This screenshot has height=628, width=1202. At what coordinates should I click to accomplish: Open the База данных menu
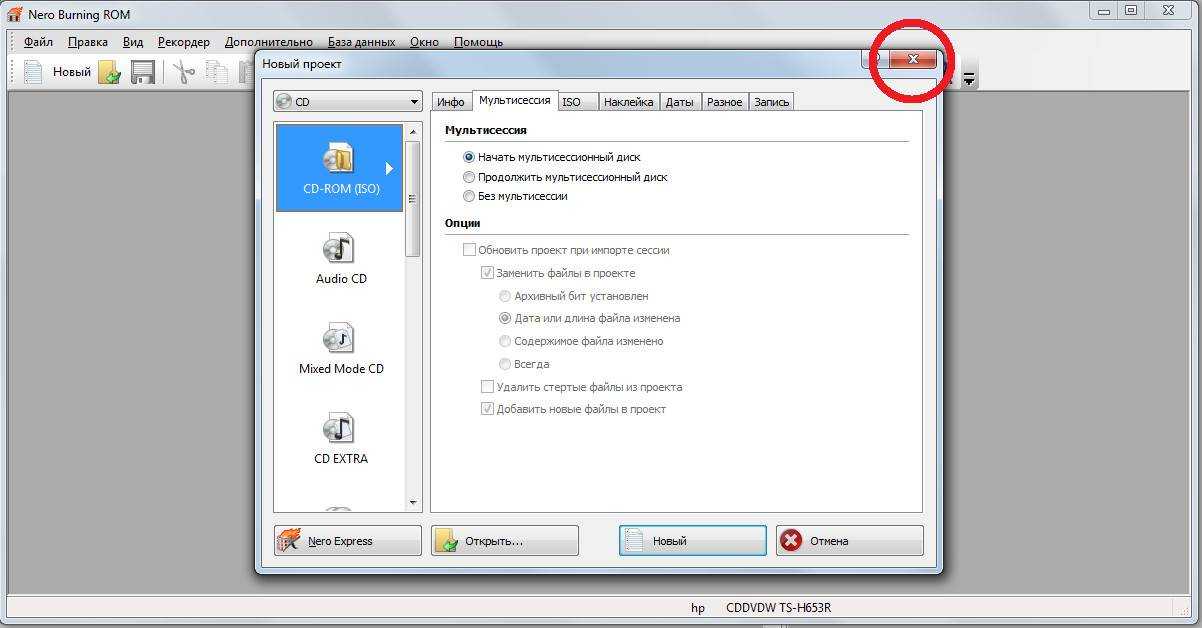pos(362,42)
